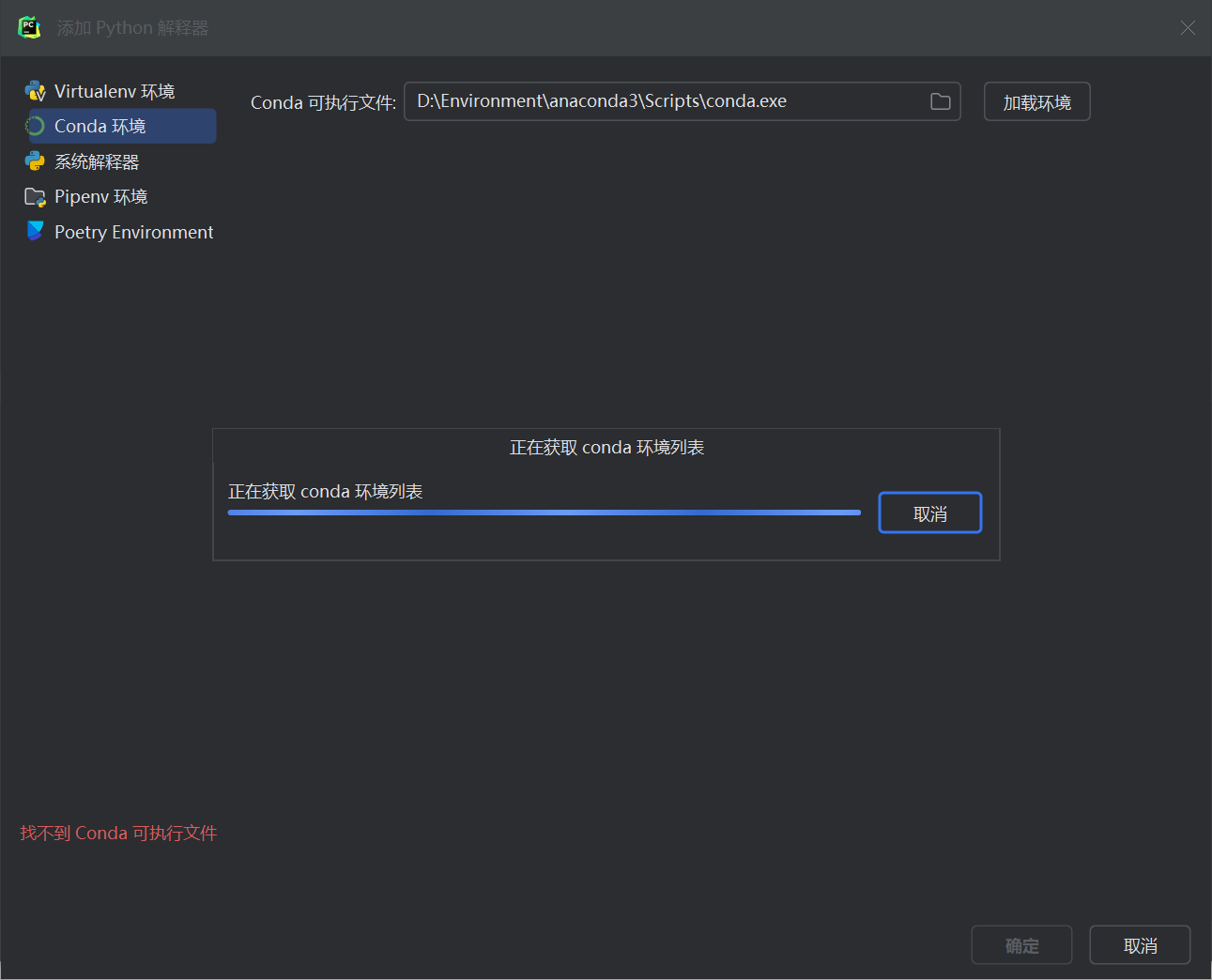Click the 加载环境 button
This screenshot has height=980, width=1212.
[1036, 102]
